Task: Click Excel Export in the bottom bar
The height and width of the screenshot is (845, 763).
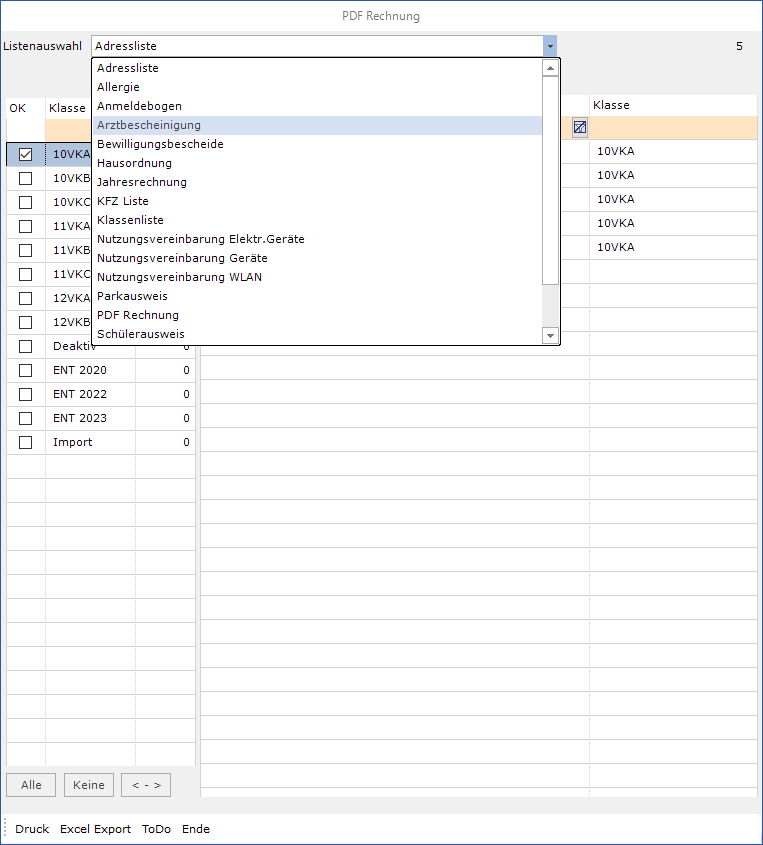Action: coord(95,829)
